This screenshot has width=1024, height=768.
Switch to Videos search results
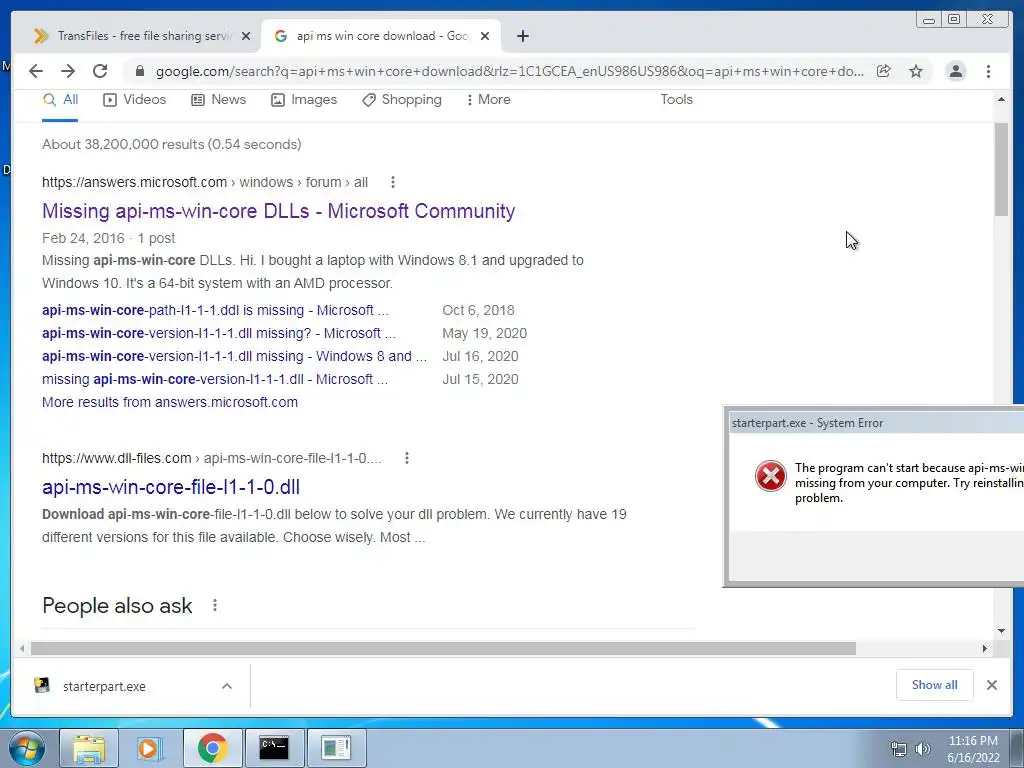[x=135, y=100]
